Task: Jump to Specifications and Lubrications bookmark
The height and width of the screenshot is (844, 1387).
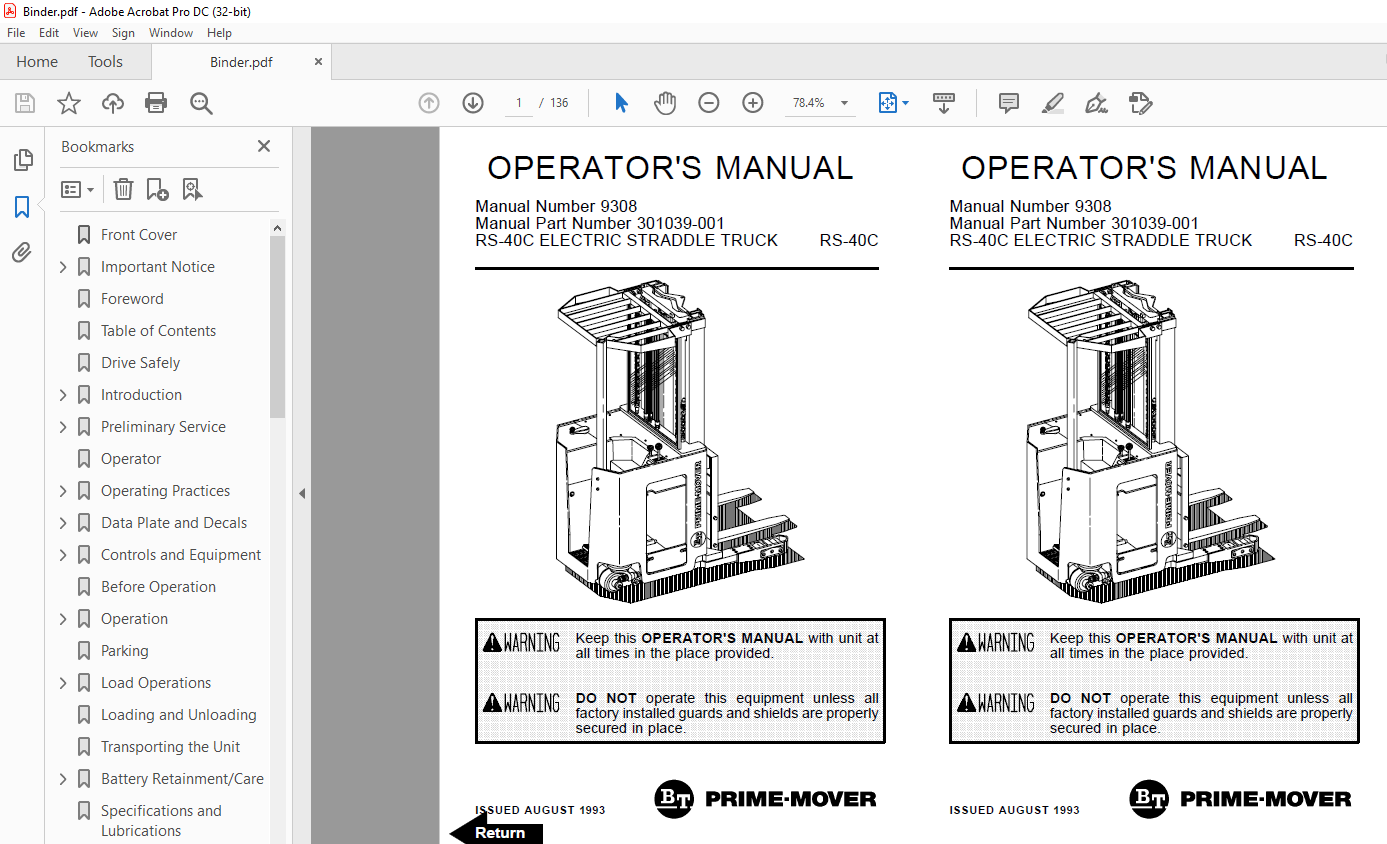Action: coord(161,821)
